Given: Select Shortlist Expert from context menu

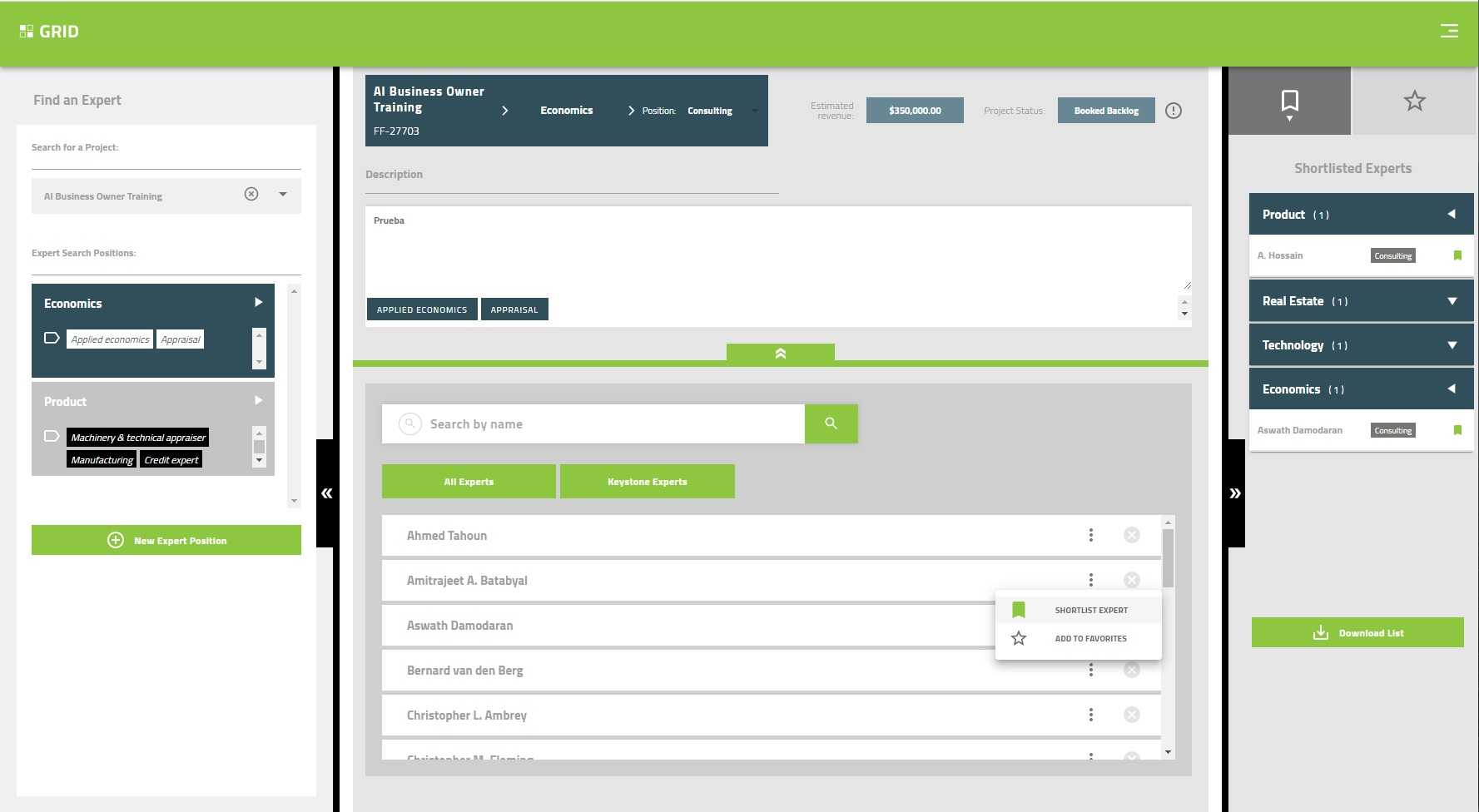Looking at the screenshot, I should point(1090,610).
